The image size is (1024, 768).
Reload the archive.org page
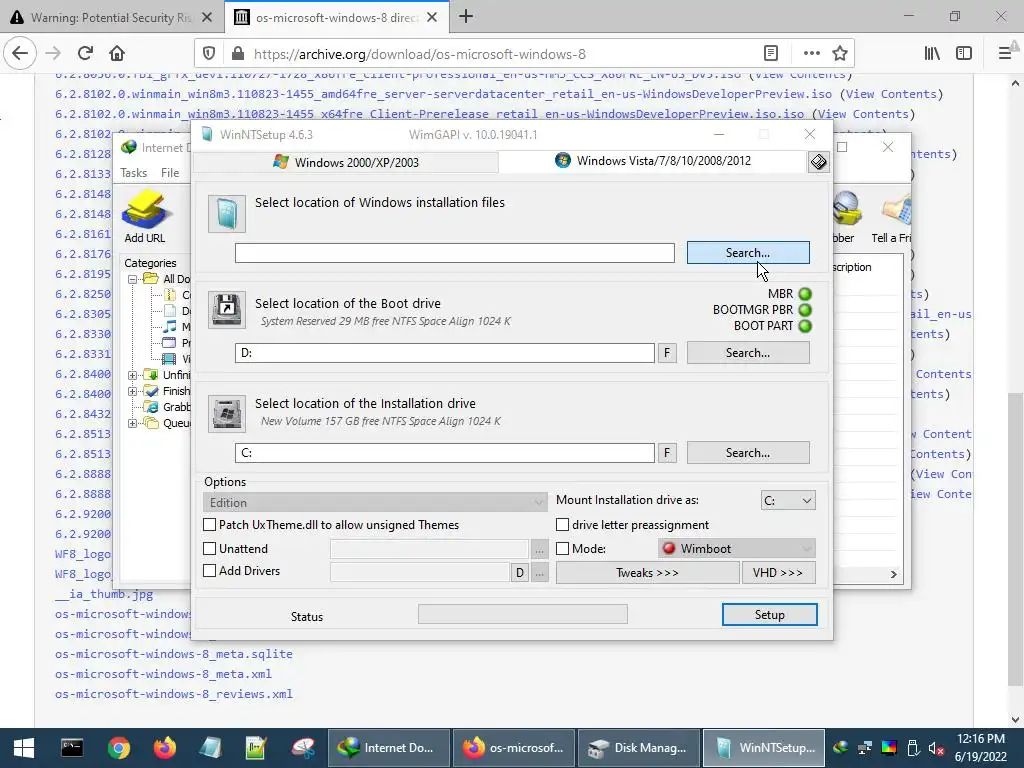[x=85, y=54]
